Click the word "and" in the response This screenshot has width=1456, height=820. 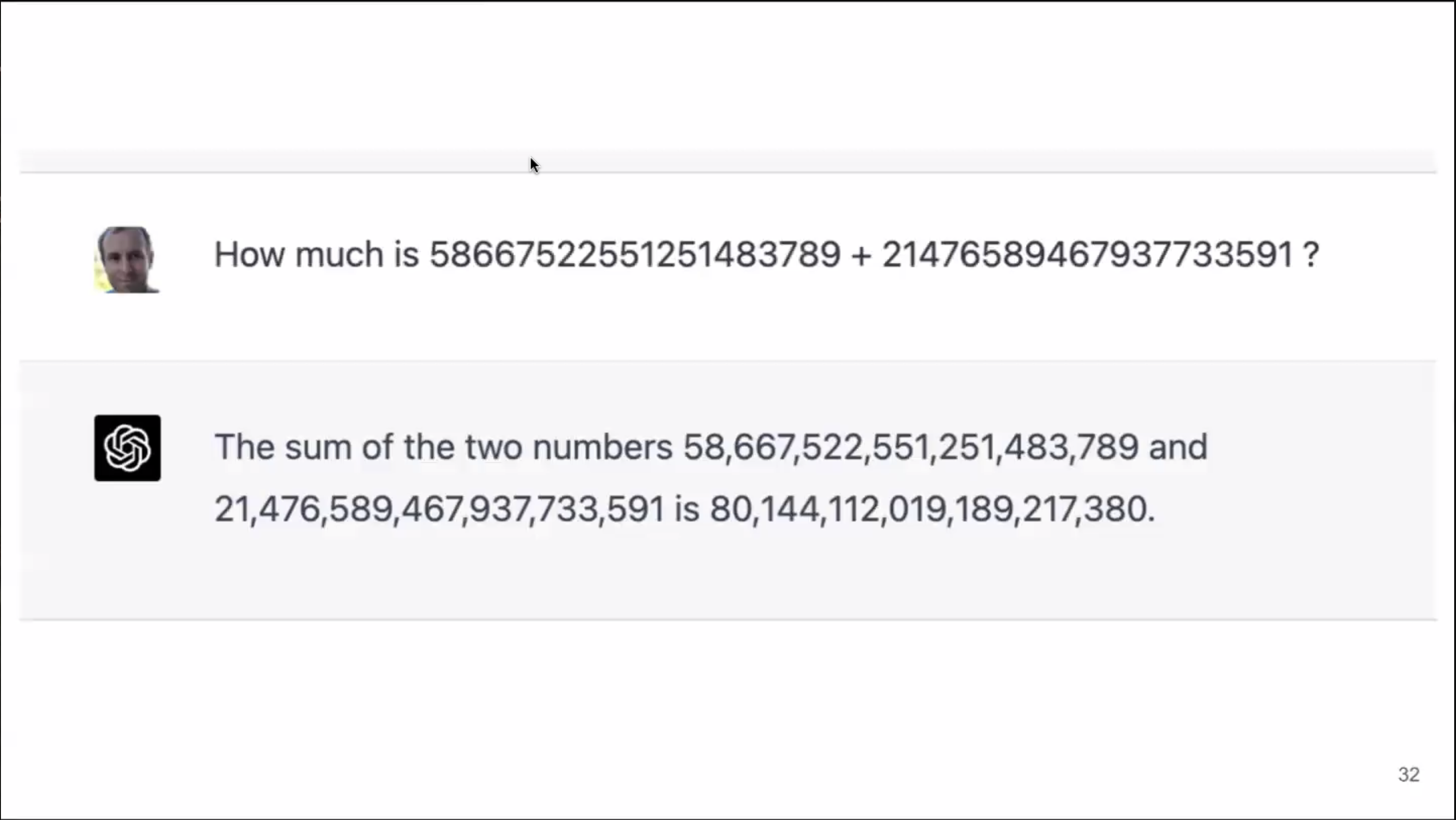click(1178, 447)
